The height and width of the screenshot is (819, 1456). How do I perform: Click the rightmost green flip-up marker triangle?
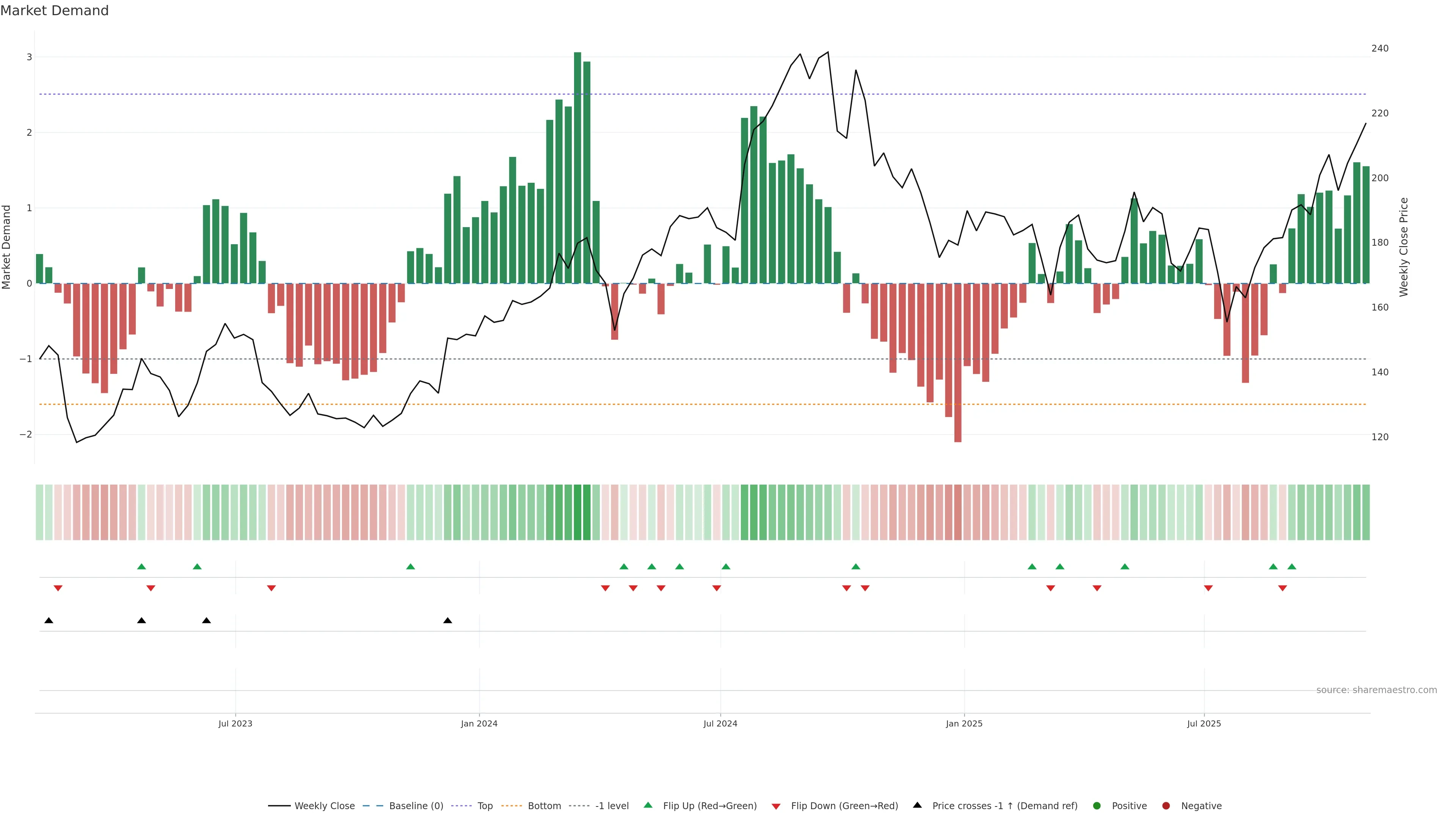coord(1291,566)
